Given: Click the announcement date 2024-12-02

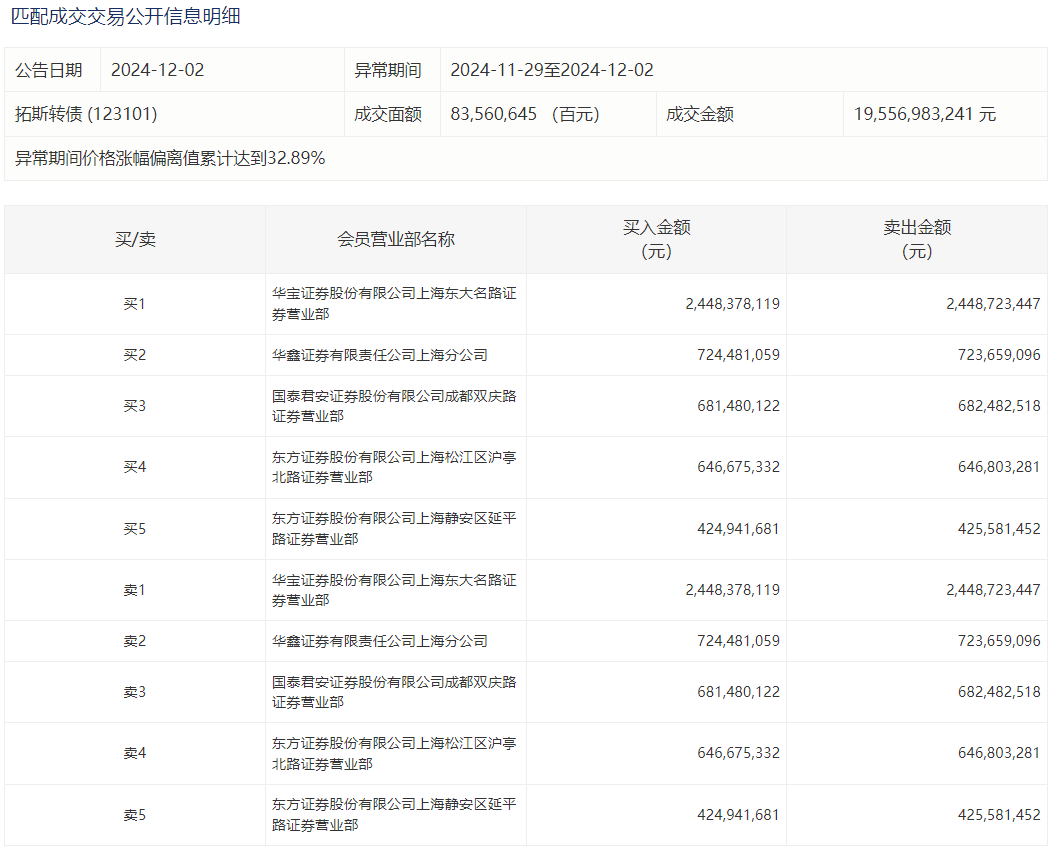Looking at the screenshot, I should (157, 70).
